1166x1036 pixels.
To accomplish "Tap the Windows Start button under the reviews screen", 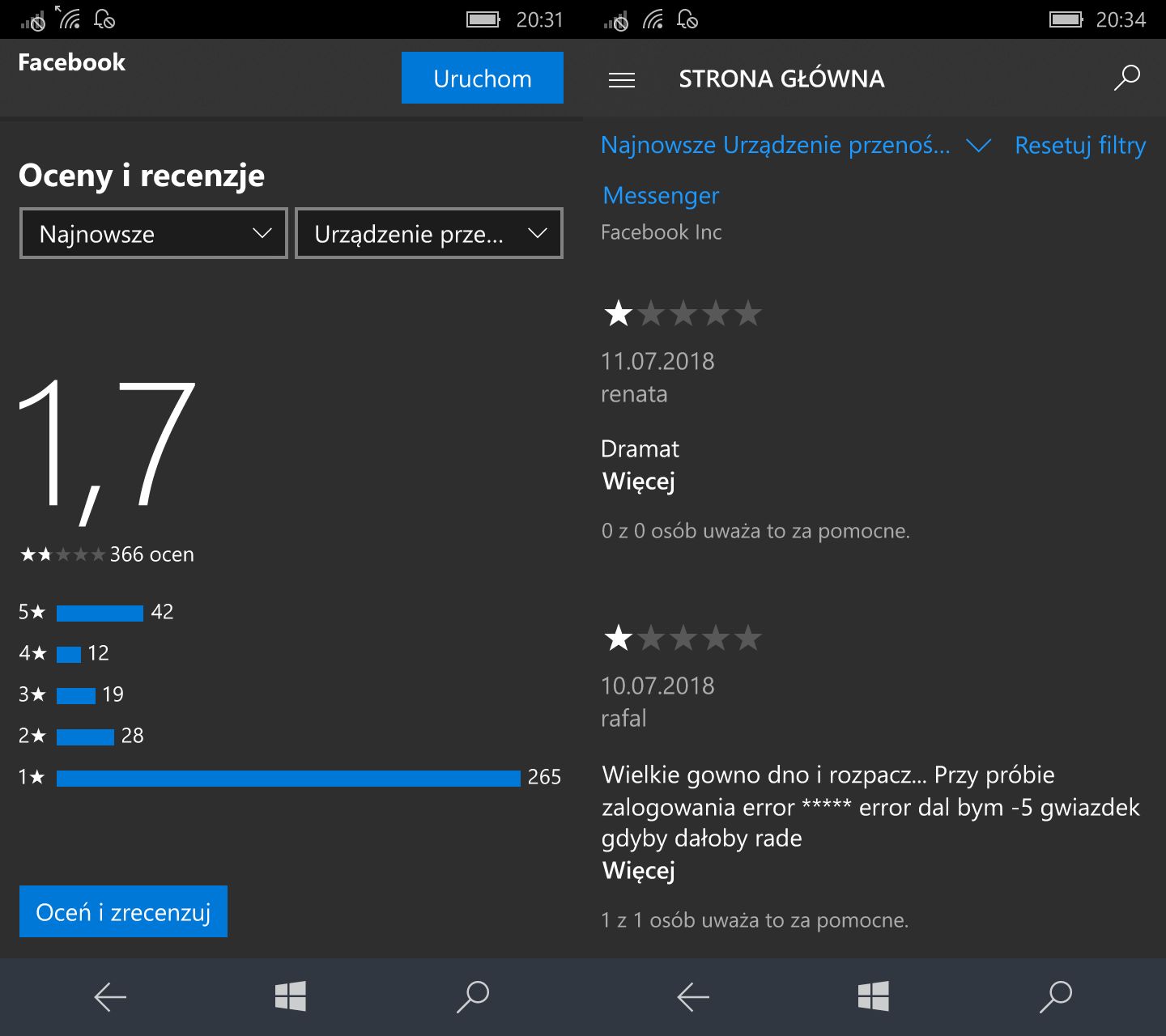I will pos(874,996).
